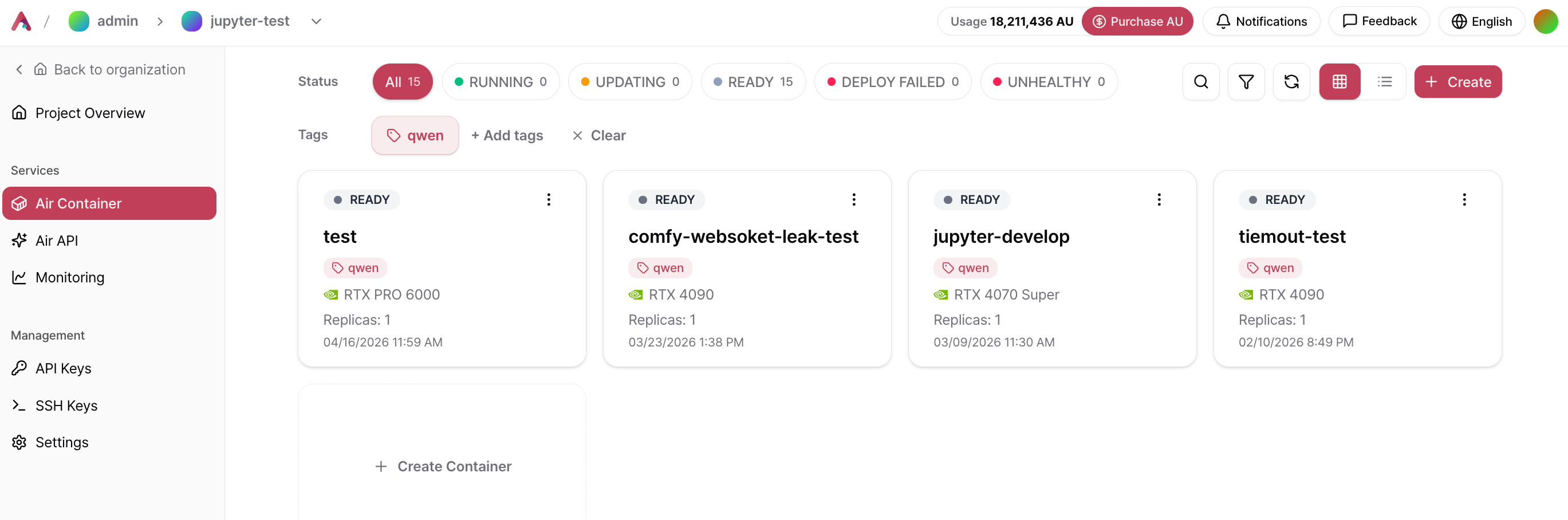The width and height of the screenshot is (1568, 520).
Task: Remove the qwen tag filter chip
Action: pos(415,135)
